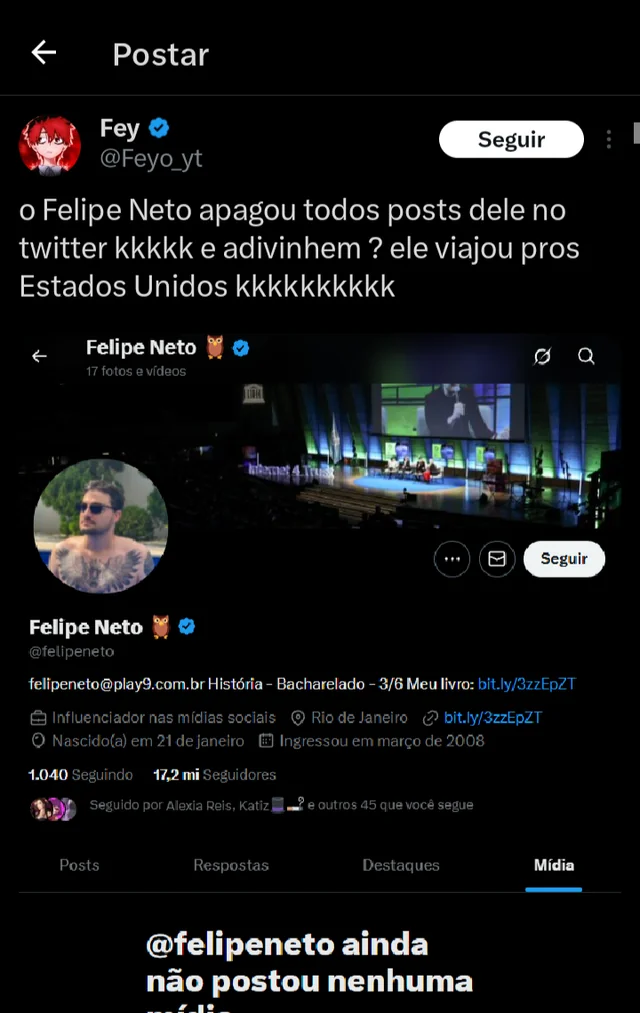Open Fey's red-haired avatar

tap(50, 145)
